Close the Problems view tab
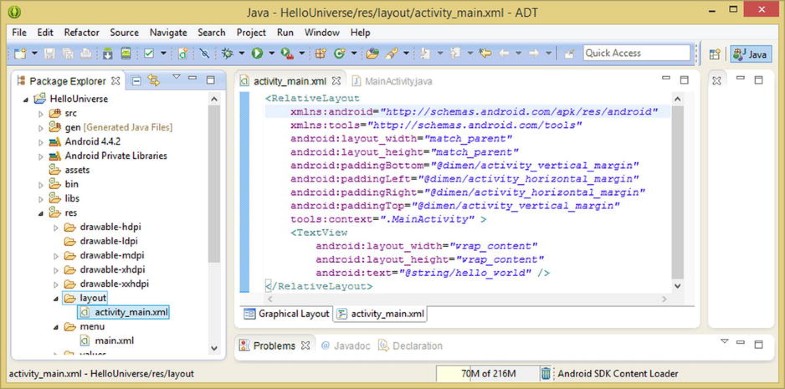This screenshot has height=389, width=785. point(305,345)
